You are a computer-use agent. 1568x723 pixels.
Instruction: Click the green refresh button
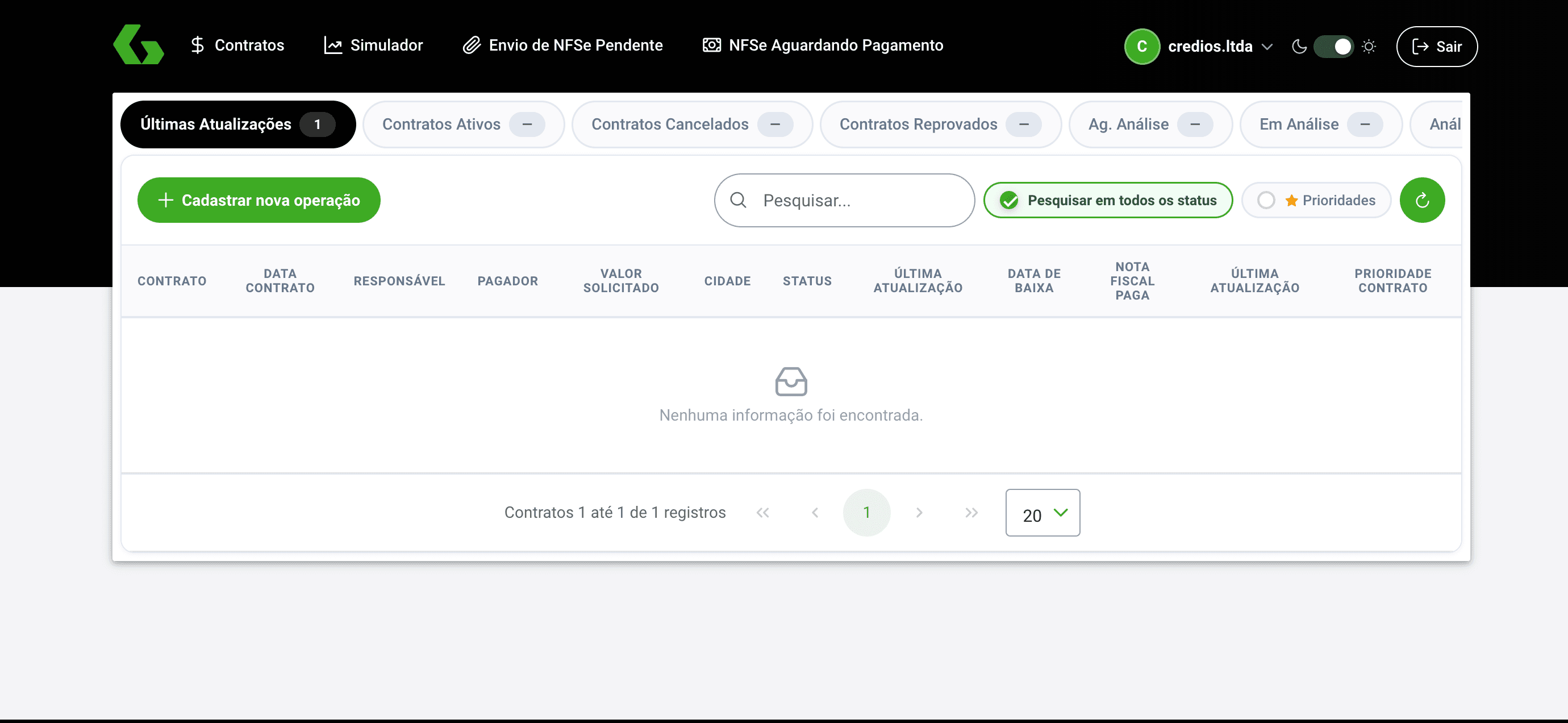pos(1422,201)
